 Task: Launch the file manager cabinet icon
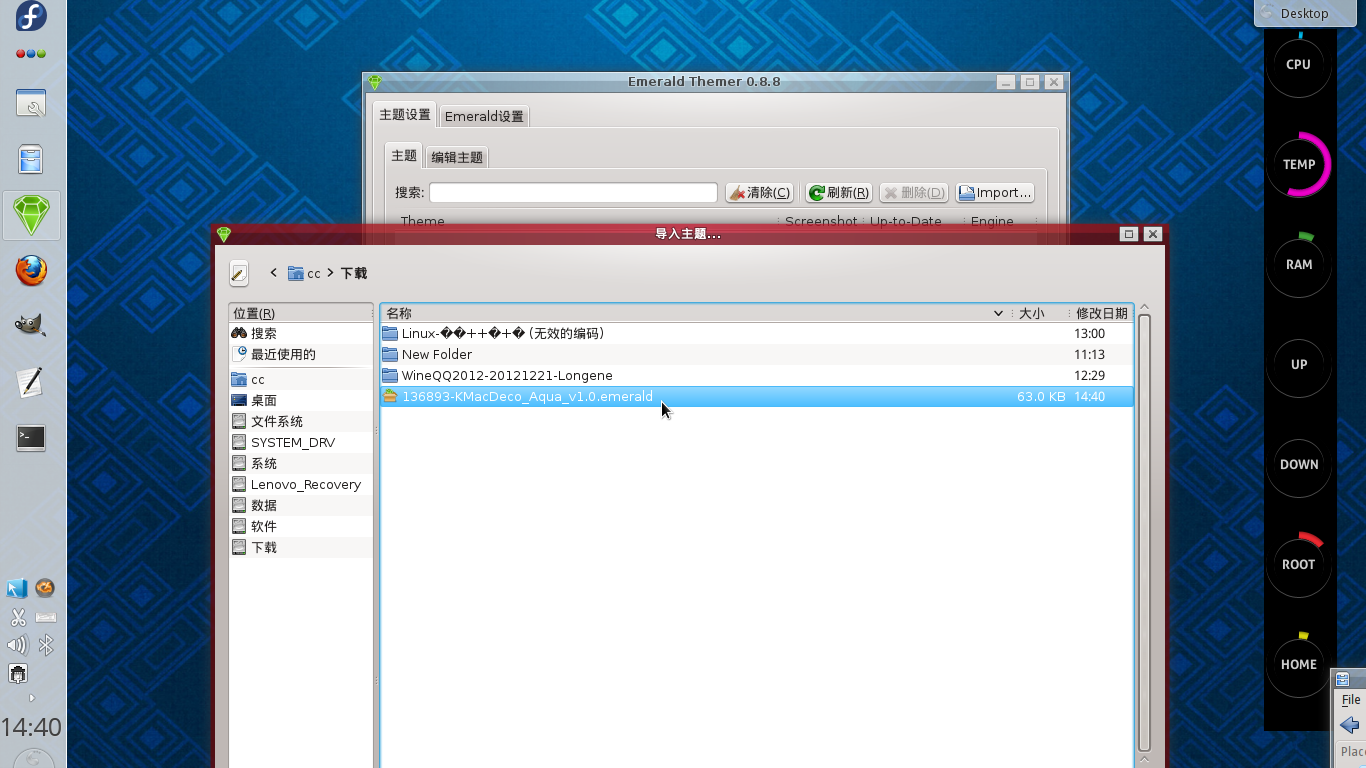click(x=31, y=159)
